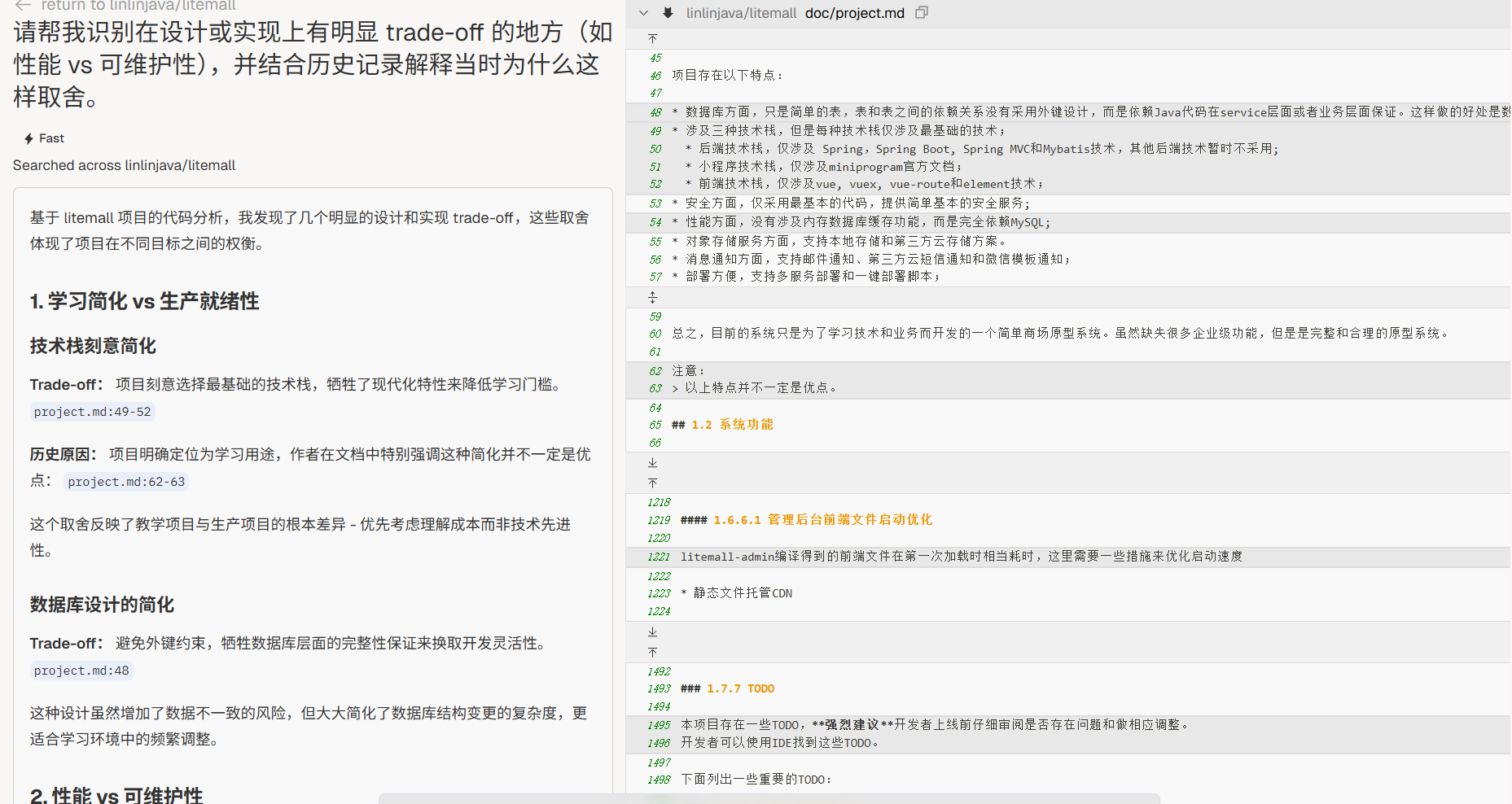Screen dimensions: 1512x804
Task: Expand code downward below line 1224
Action: coord(652,632)
